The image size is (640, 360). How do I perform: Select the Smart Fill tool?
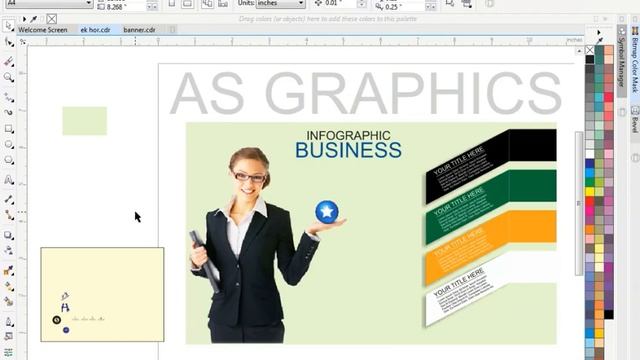(8, 302)
